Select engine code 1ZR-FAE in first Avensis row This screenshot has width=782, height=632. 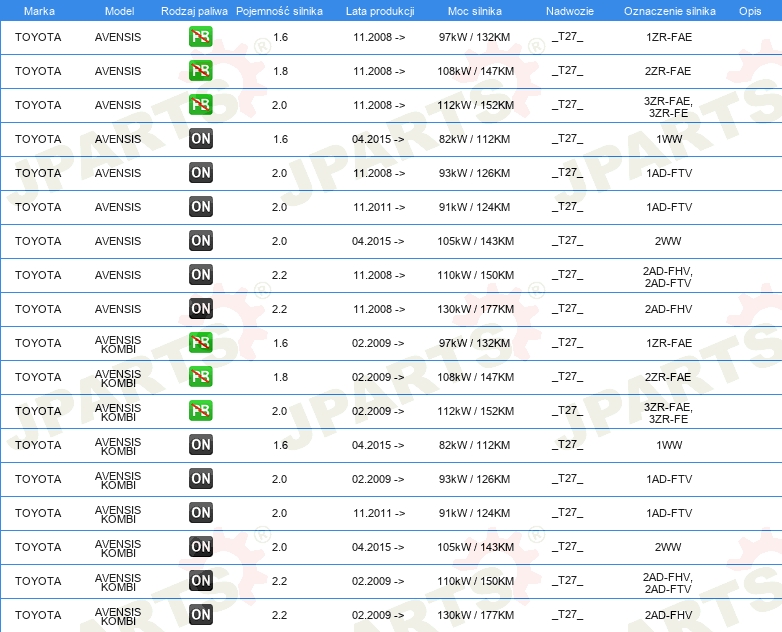coord(669,37)
